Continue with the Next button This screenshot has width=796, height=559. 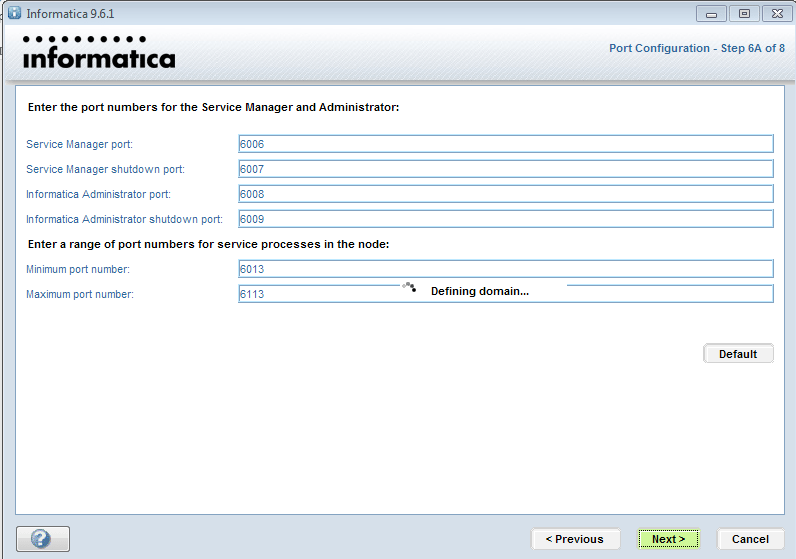pos(668,539)
